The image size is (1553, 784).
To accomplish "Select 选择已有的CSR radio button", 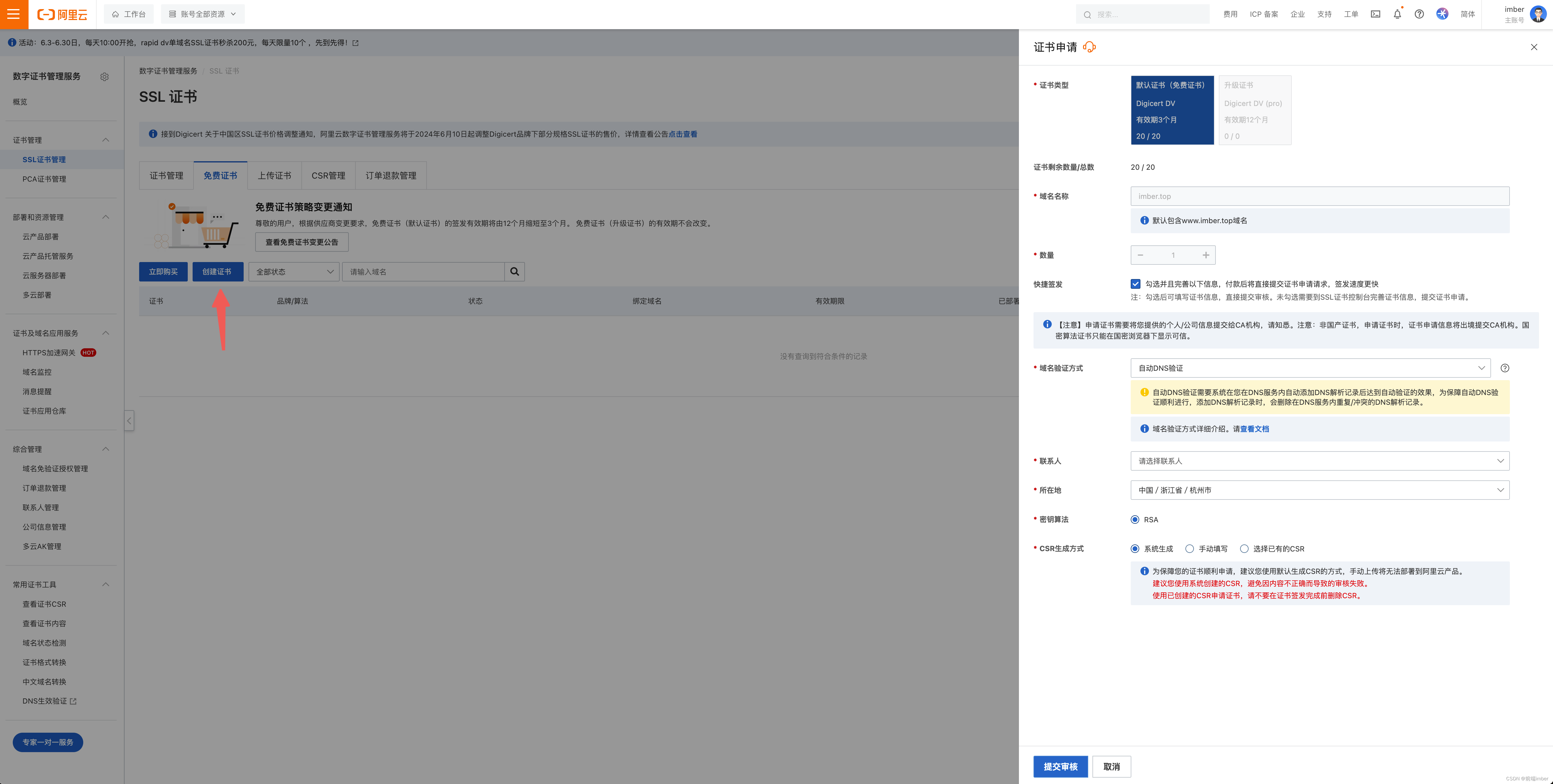I will (1244, 548).
